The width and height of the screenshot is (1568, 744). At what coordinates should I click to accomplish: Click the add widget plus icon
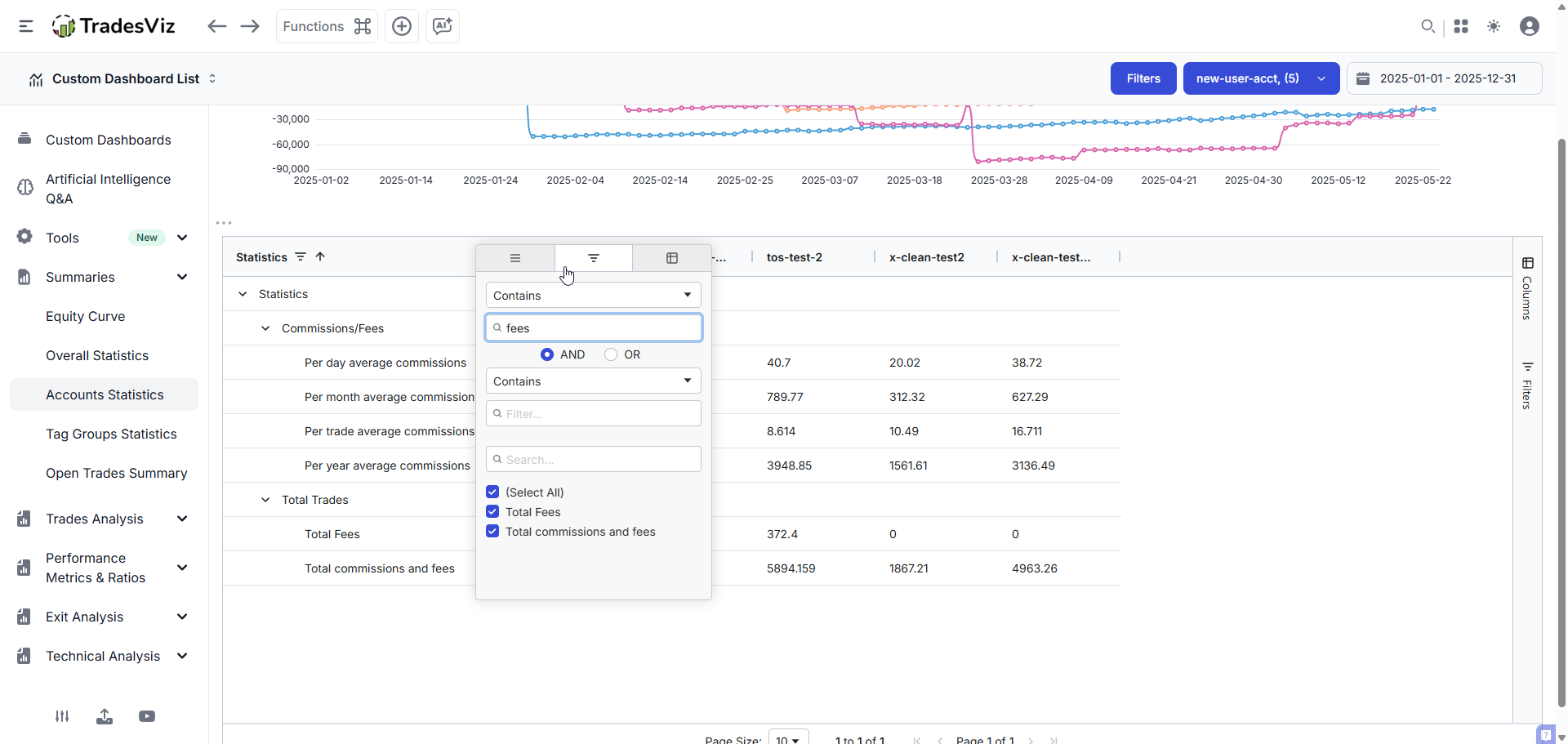(x=402, y=26)
